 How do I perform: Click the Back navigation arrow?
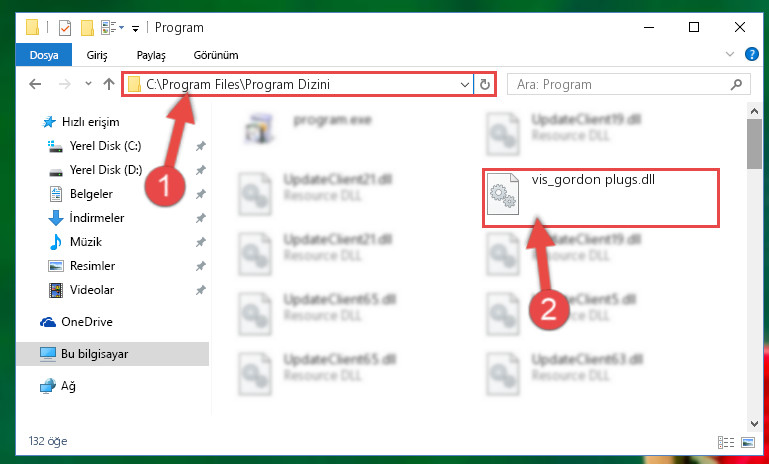point(35,84)
